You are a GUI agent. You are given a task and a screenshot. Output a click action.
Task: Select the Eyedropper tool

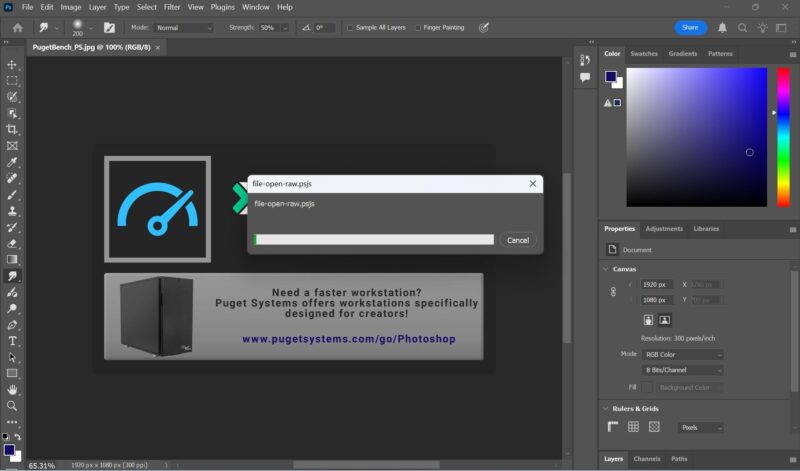(x=12, y=162)
